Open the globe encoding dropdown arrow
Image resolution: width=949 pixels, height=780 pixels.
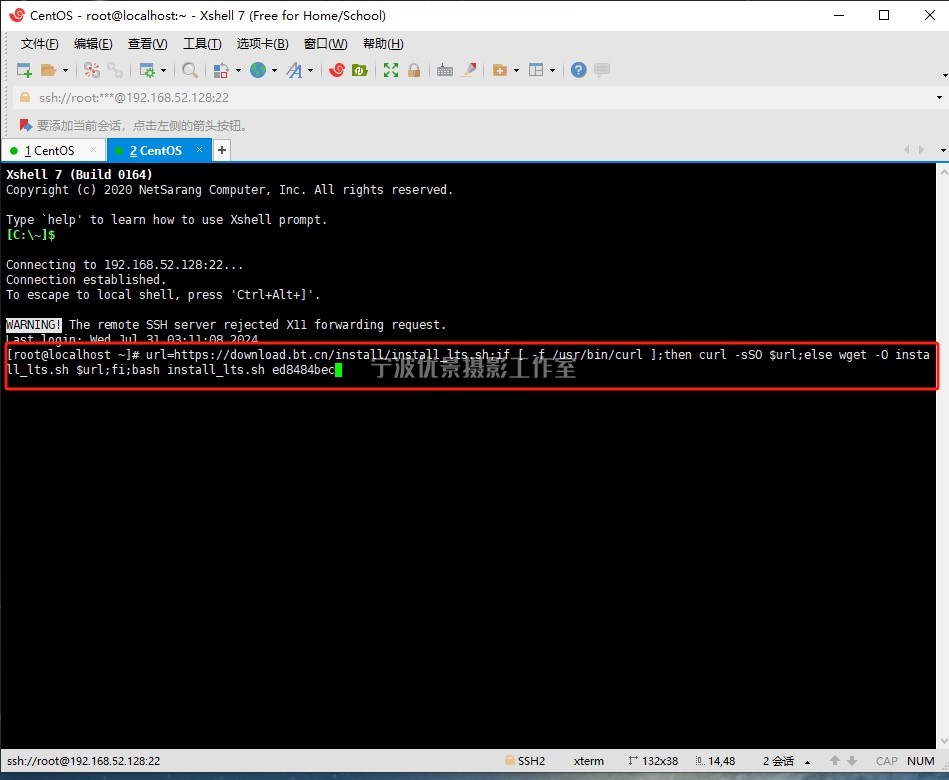click(274, 71)
